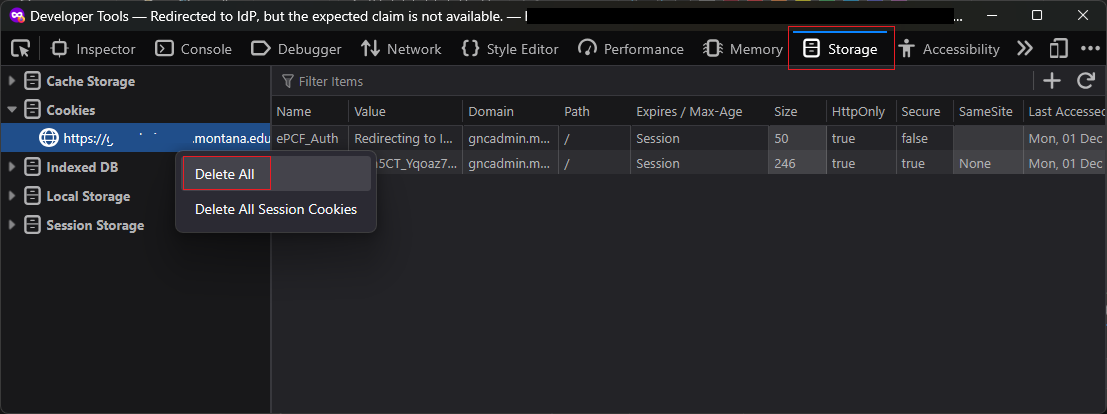Focus the Filter Items field
The image size is (1107, 414).
point(650,81)
